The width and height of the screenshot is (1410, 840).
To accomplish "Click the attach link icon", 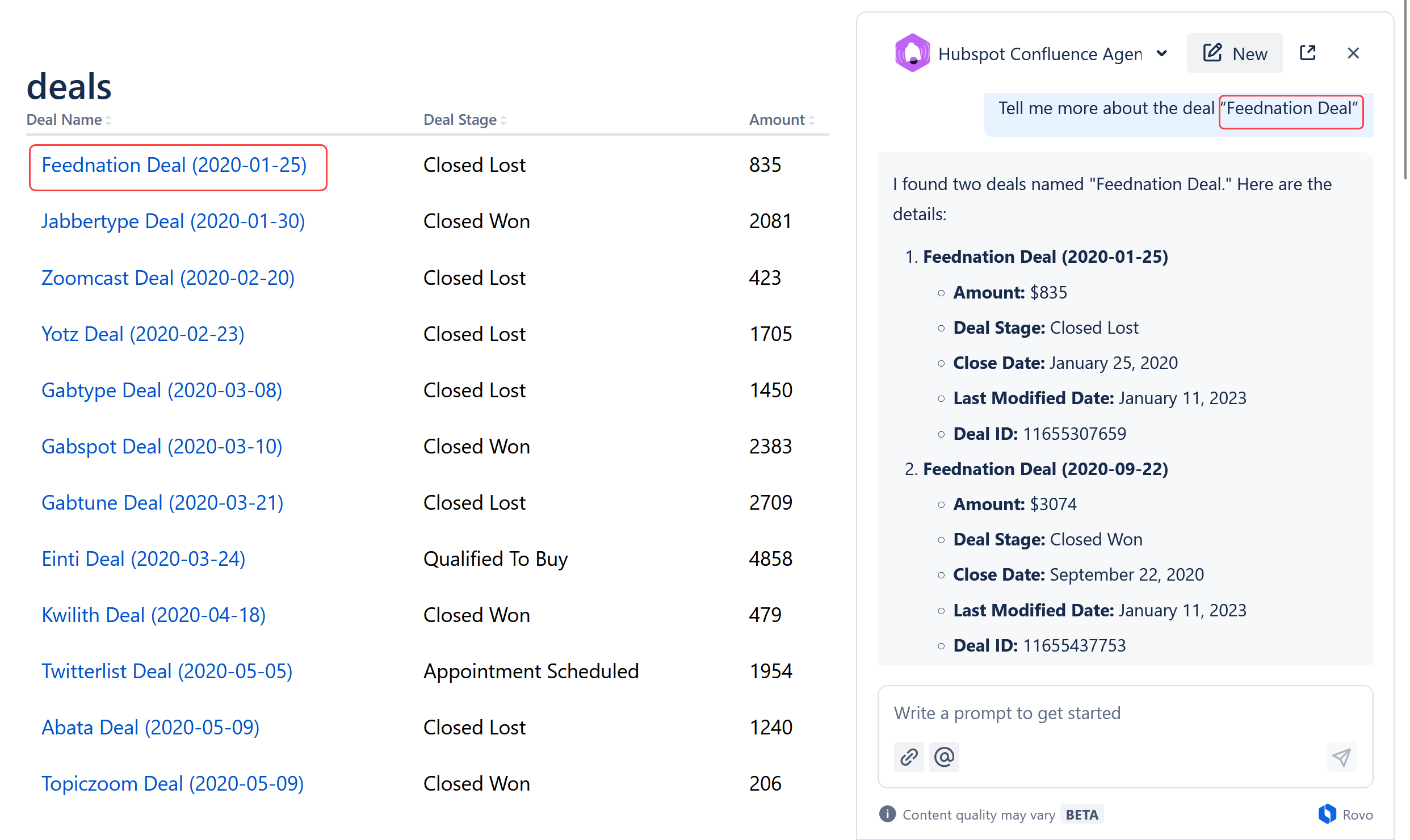I will pyautogui.click(x=909, y=757).
